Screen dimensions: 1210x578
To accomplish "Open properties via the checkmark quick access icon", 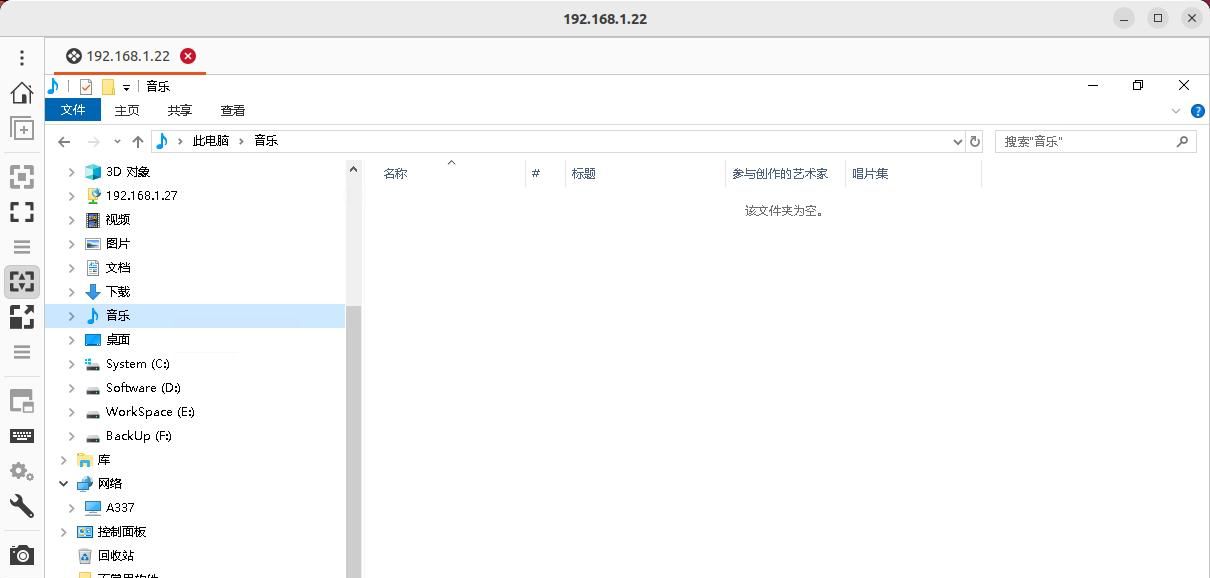I will tap(85, 86).
